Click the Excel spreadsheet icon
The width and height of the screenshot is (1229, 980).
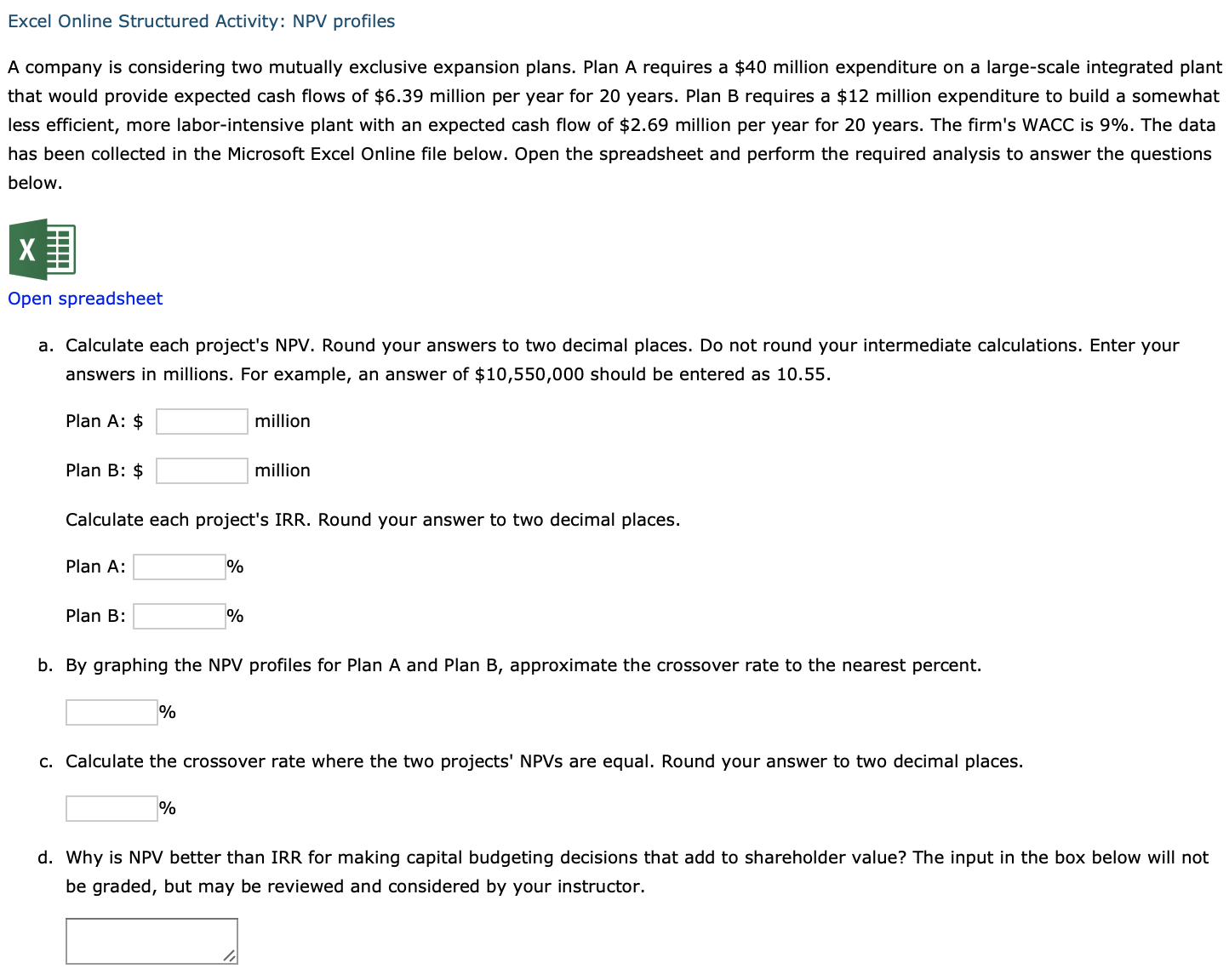point(42,249)
